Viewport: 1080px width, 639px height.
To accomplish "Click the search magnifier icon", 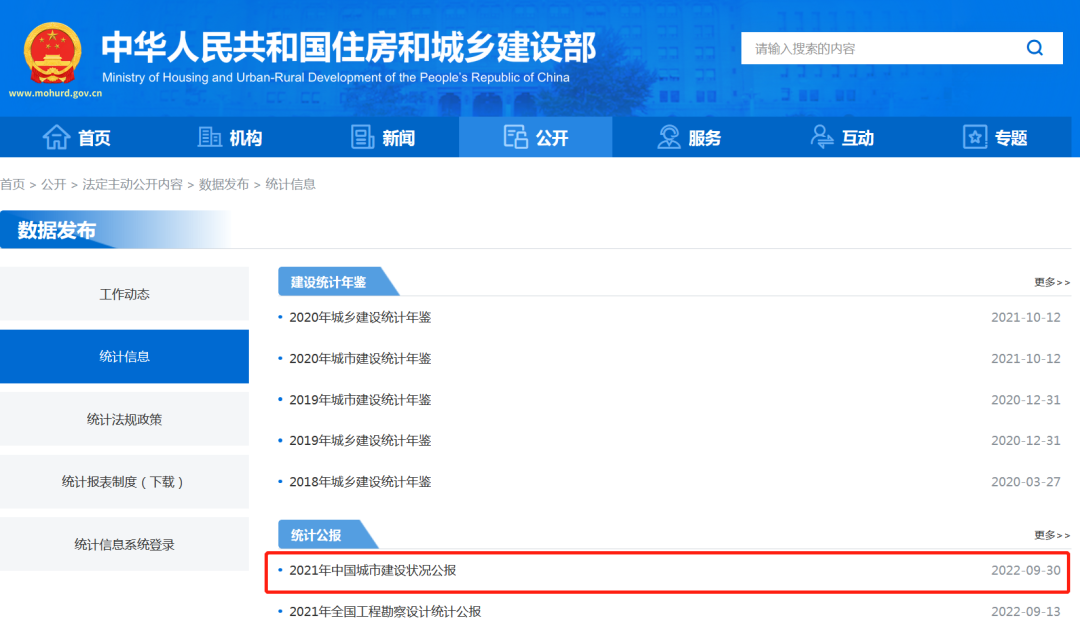I will coord(1034,48).
